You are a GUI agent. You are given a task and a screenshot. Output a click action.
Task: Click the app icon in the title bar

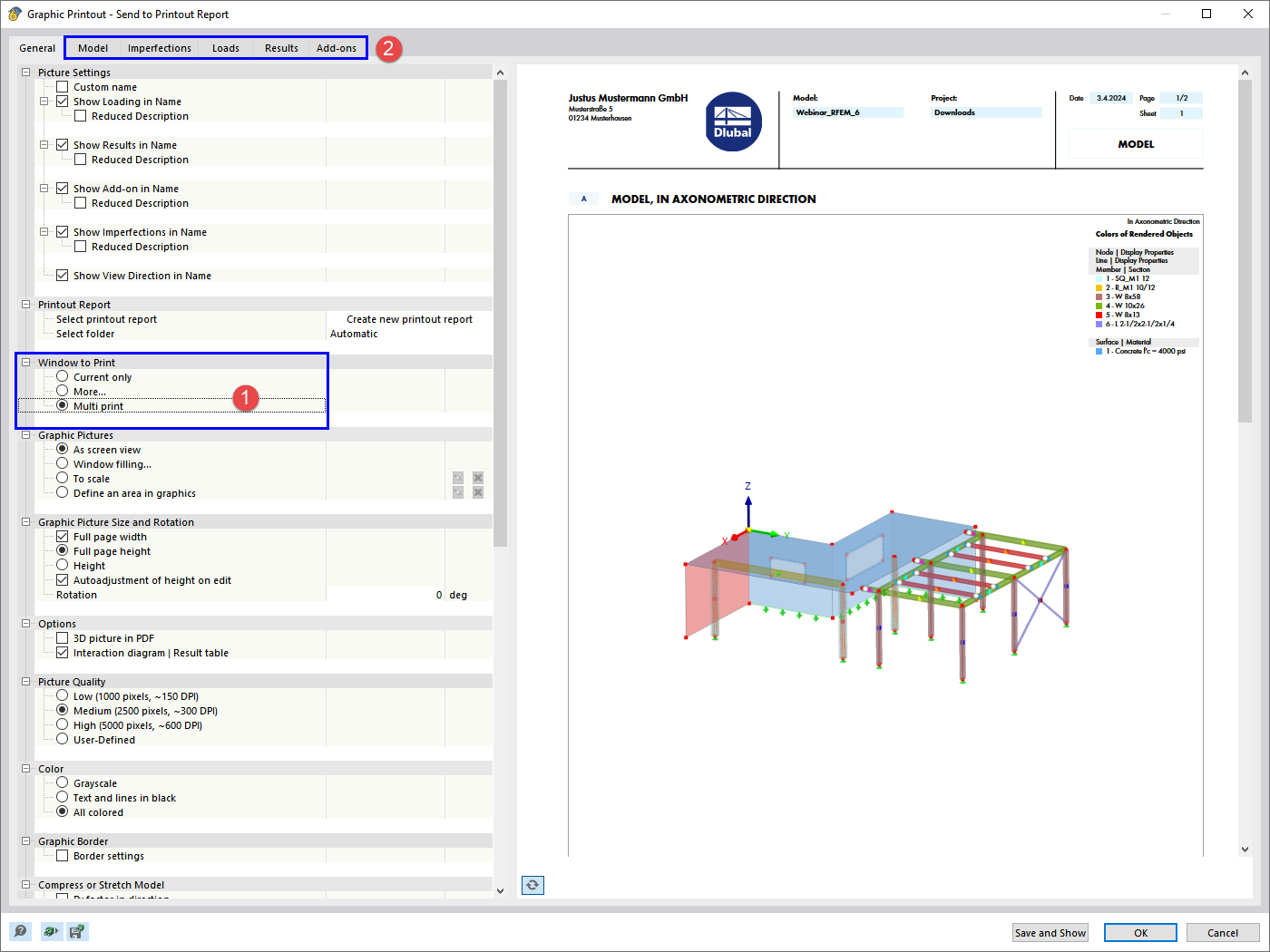click(x=15, y=14)
